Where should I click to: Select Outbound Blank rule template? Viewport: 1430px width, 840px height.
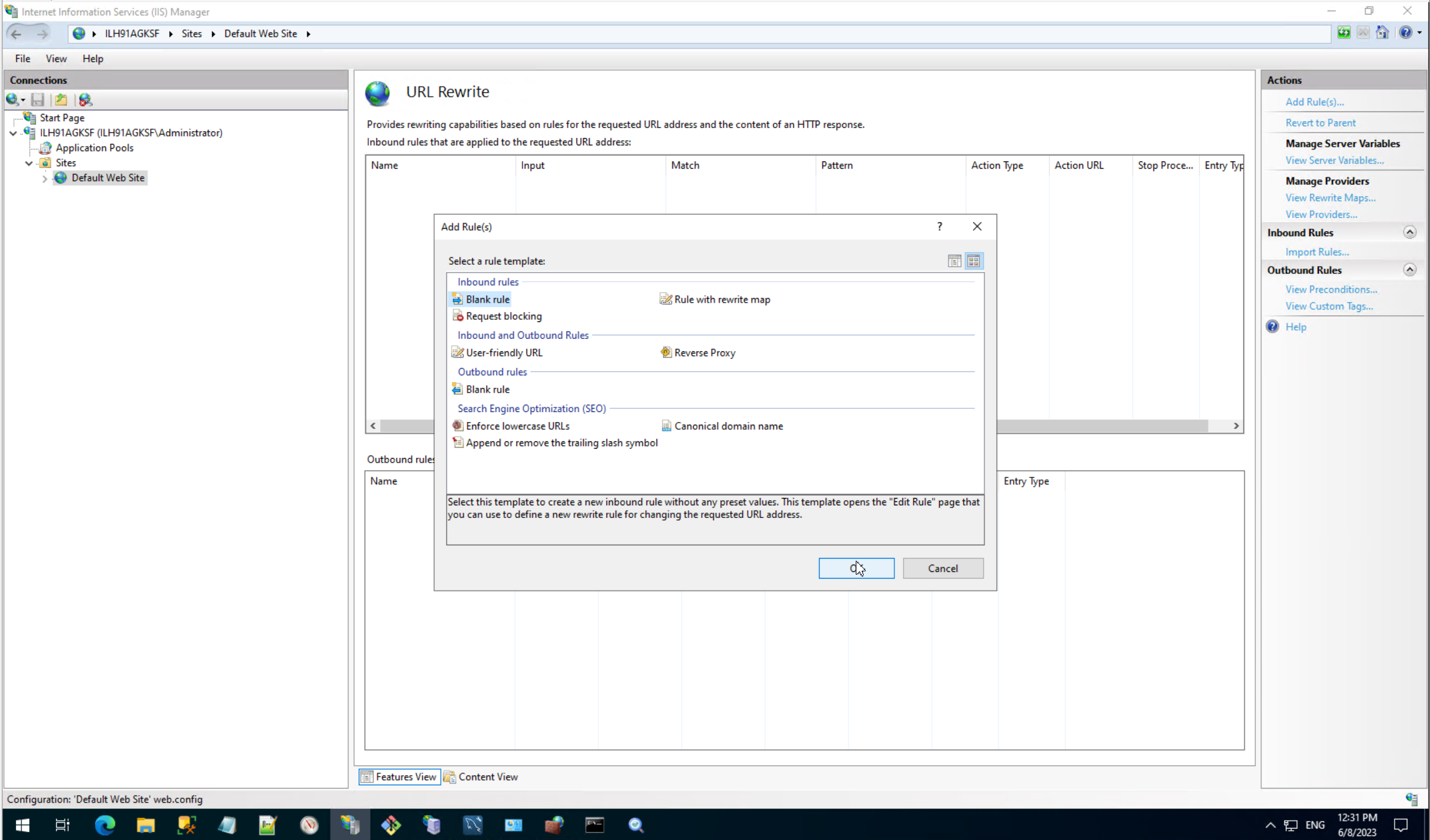tap(487, 389)
